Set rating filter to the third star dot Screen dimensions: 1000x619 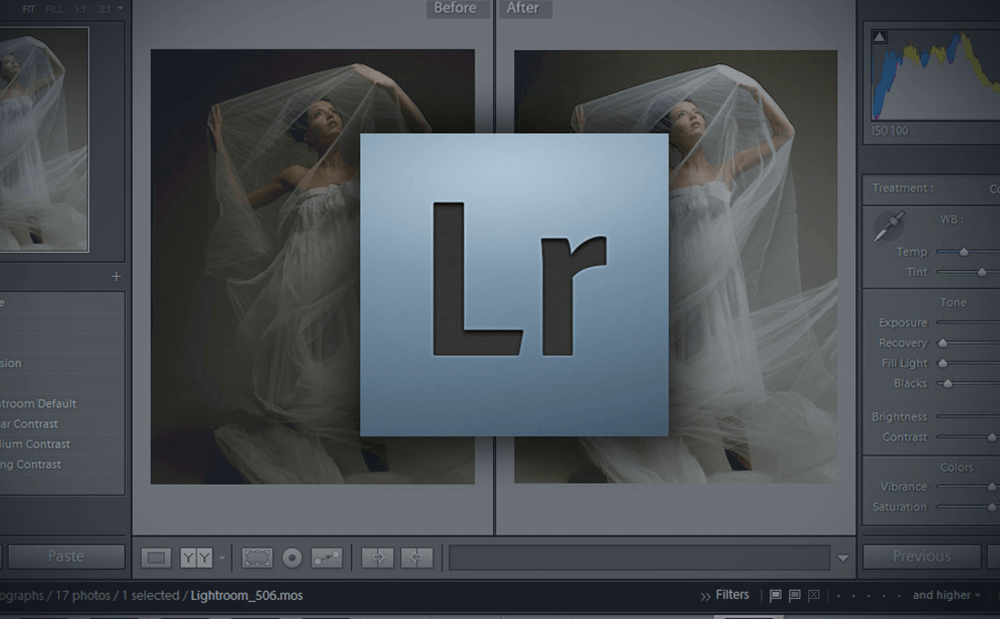point(869,596)
